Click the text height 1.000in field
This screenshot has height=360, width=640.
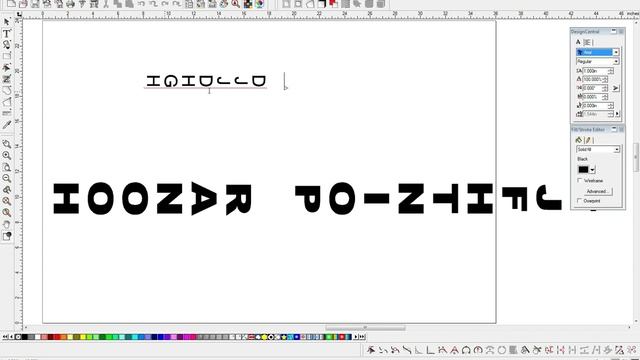pyautogui.click(x=595, y=71)
